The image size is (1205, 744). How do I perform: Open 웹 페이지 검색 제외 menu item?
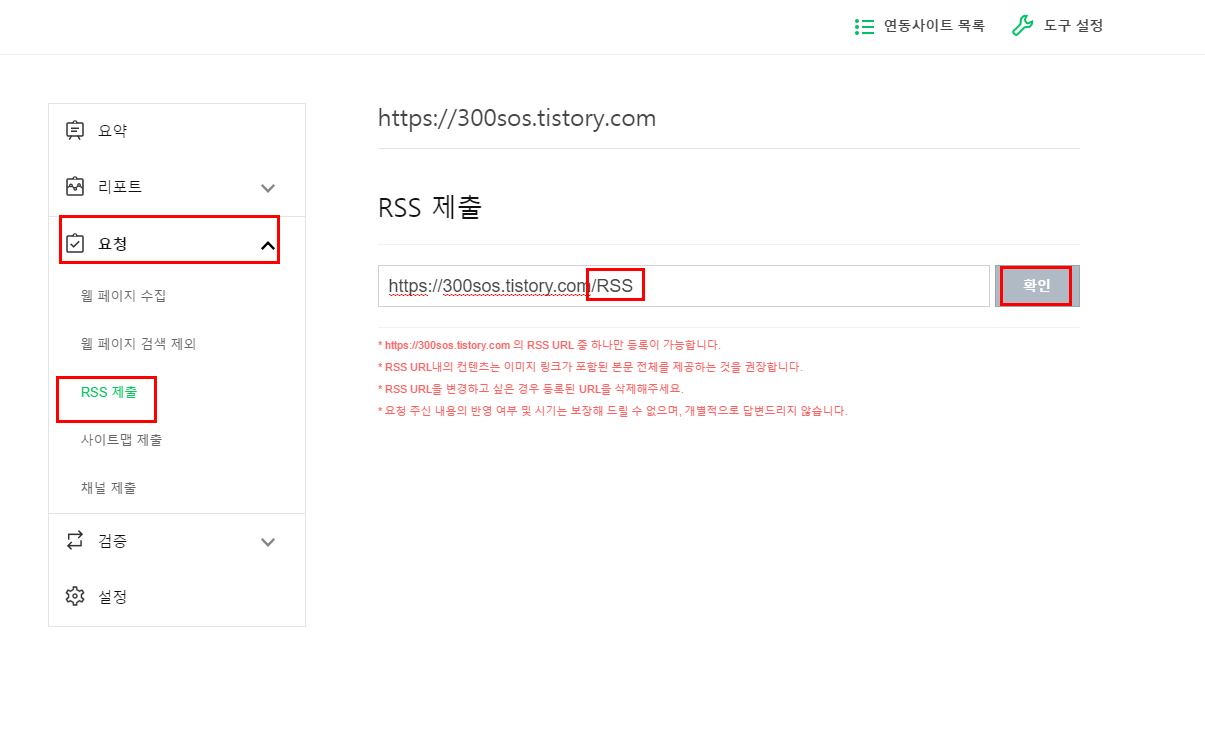pyautogui.click(x=138, y=343)
